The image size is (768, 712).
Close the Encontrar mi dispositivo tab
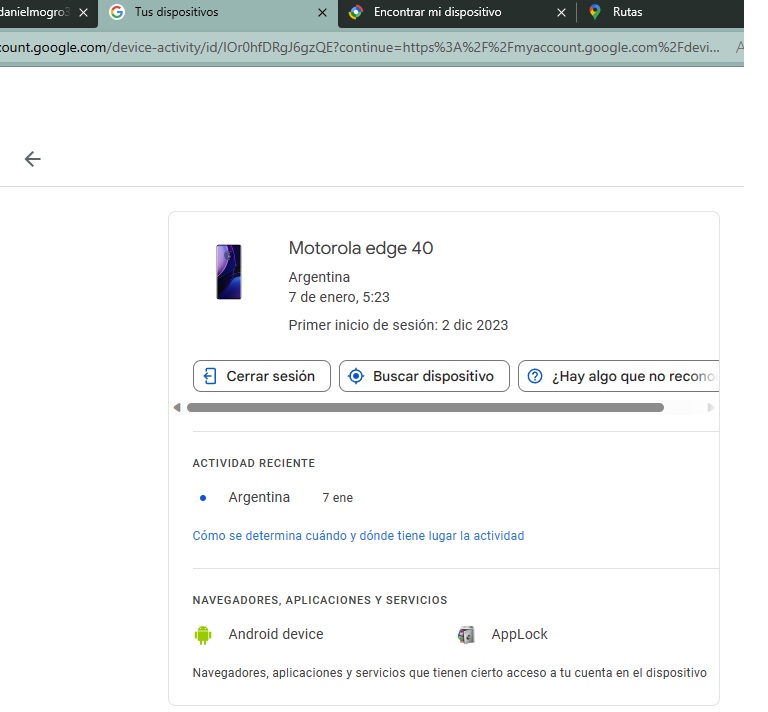coord(561,13)
